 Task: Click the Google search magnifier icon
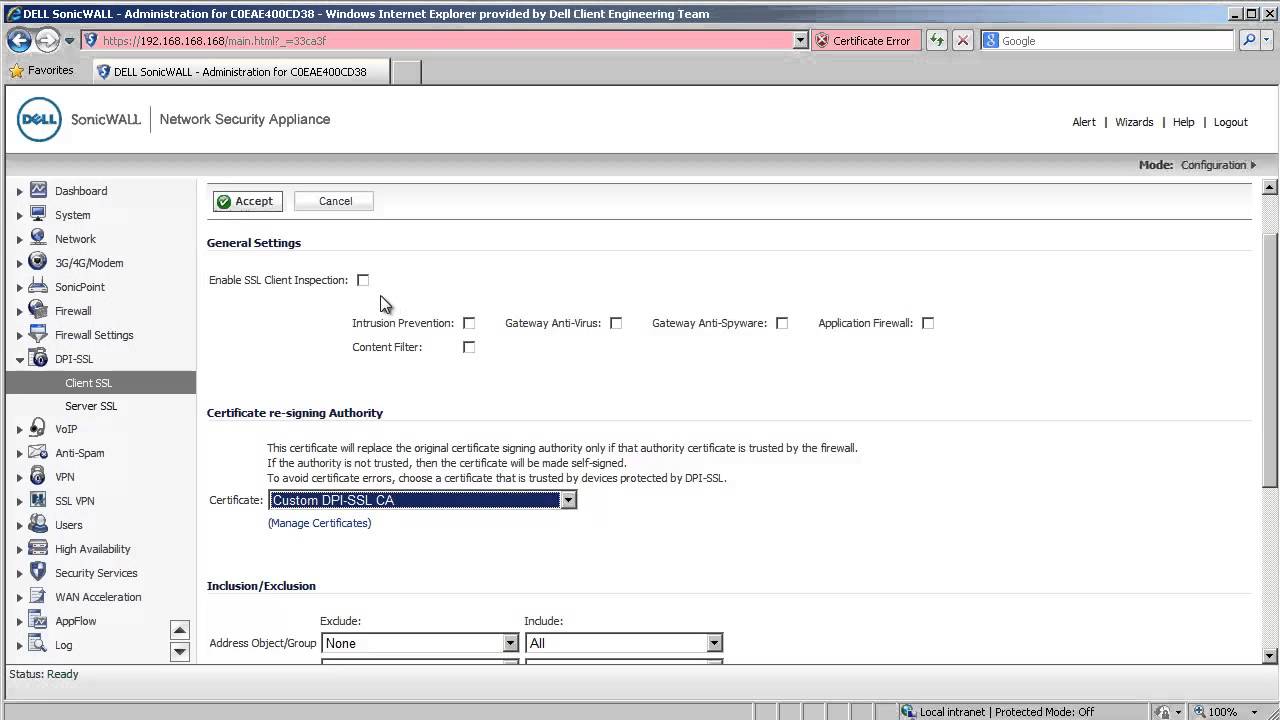coord(1248,40)
